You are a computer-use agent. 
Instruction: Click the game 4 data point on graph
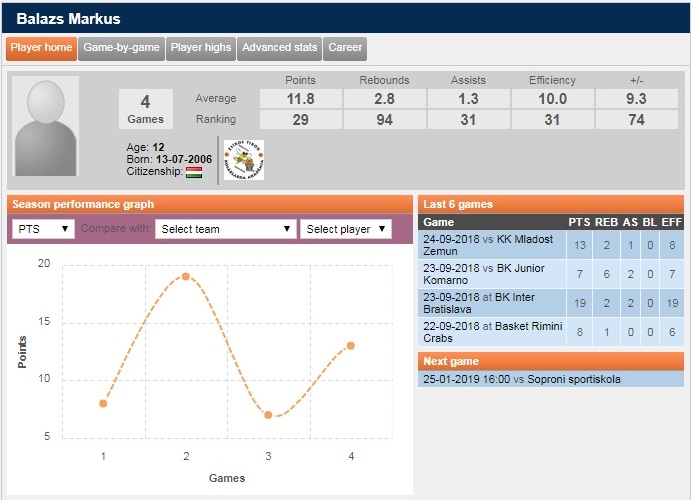(x=351, y=345)
